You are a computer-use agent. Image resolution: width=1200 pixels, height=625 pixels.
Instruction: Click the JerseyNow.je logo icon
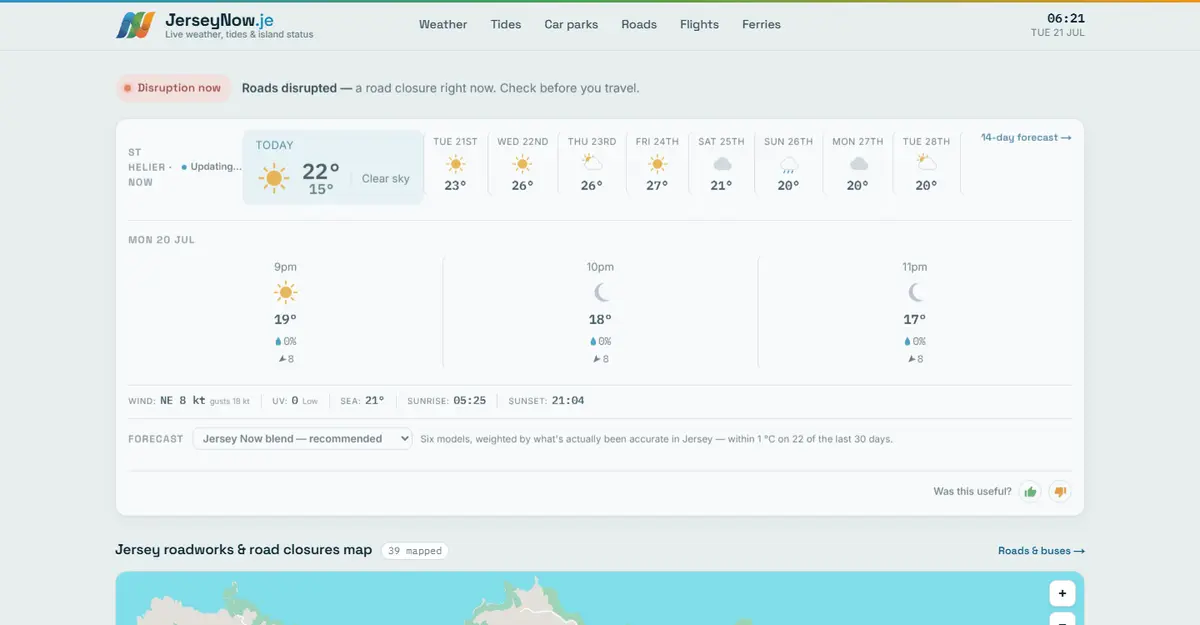(135, 25)
